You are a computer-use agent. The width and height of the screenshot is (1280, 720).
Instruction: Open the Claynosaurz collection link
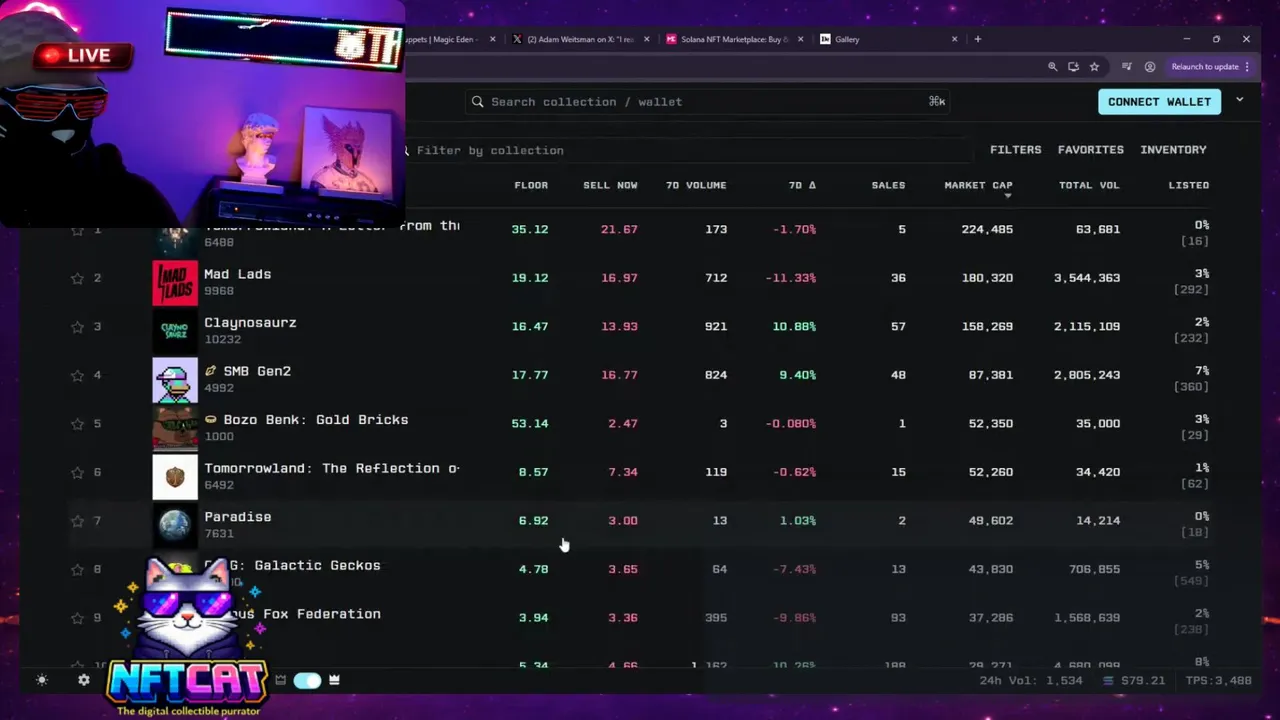coord(250,323)
